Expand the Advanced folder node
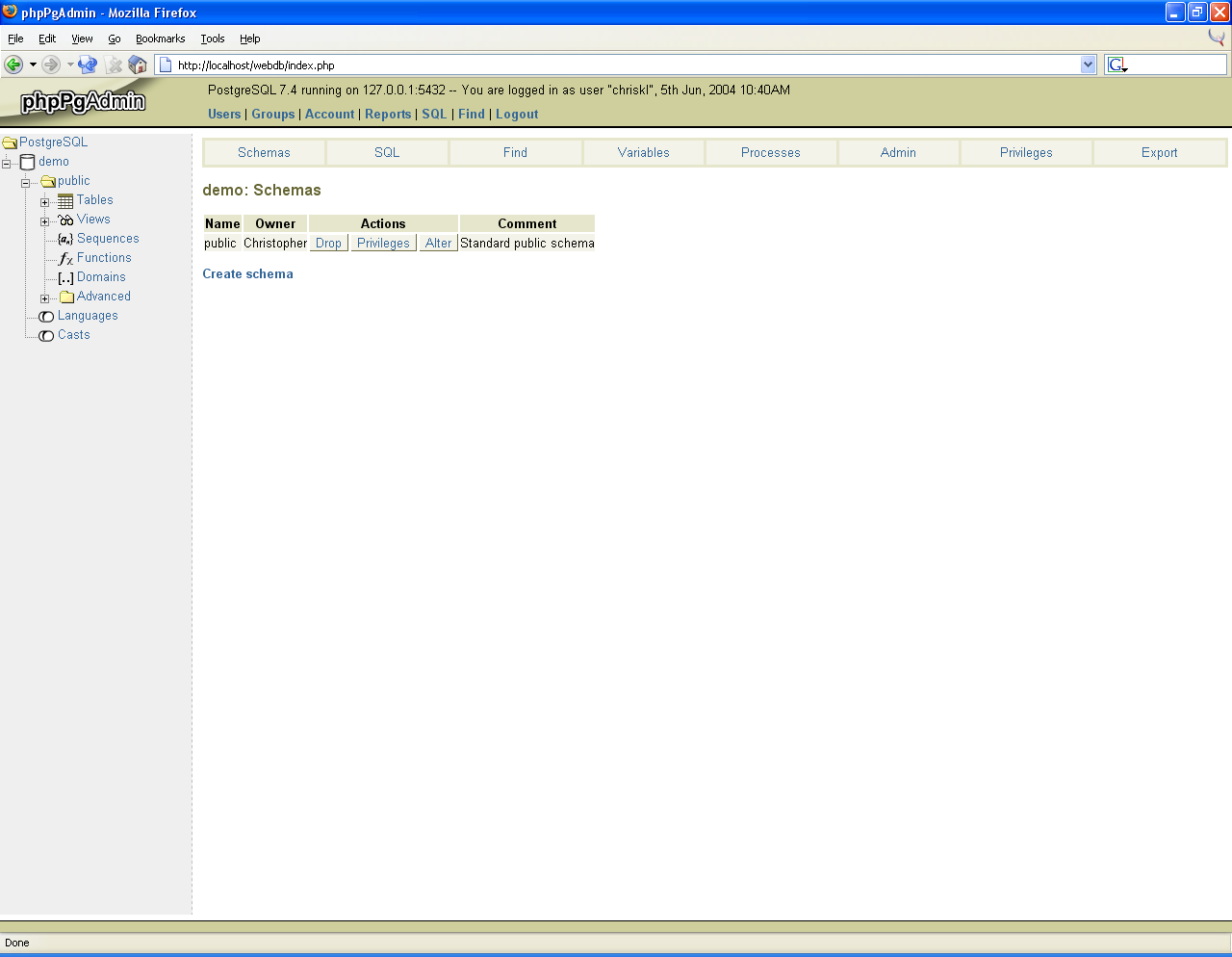Screen dimensions: 1232x957 44,298
